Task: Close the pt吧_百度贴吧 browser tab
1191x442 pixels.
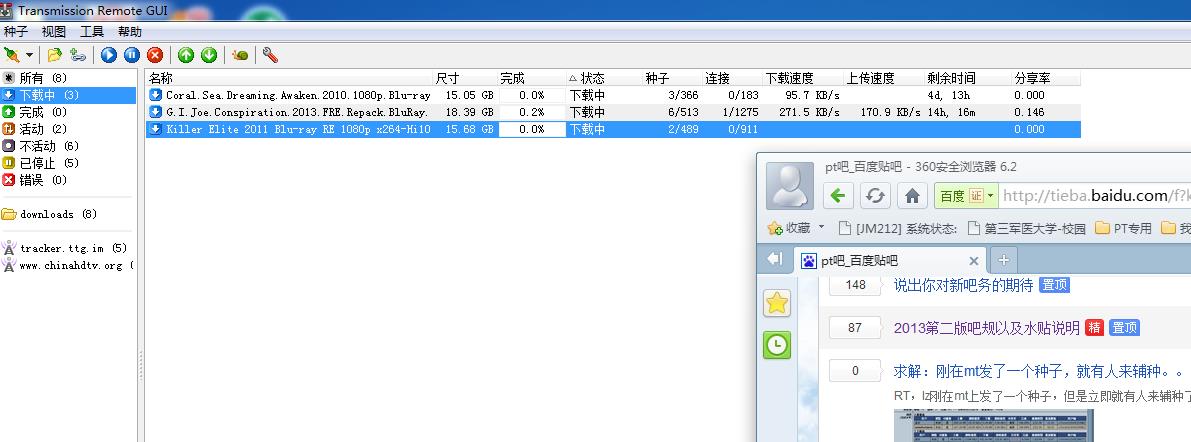Action: pyautogui.click(x=974, y=260)
